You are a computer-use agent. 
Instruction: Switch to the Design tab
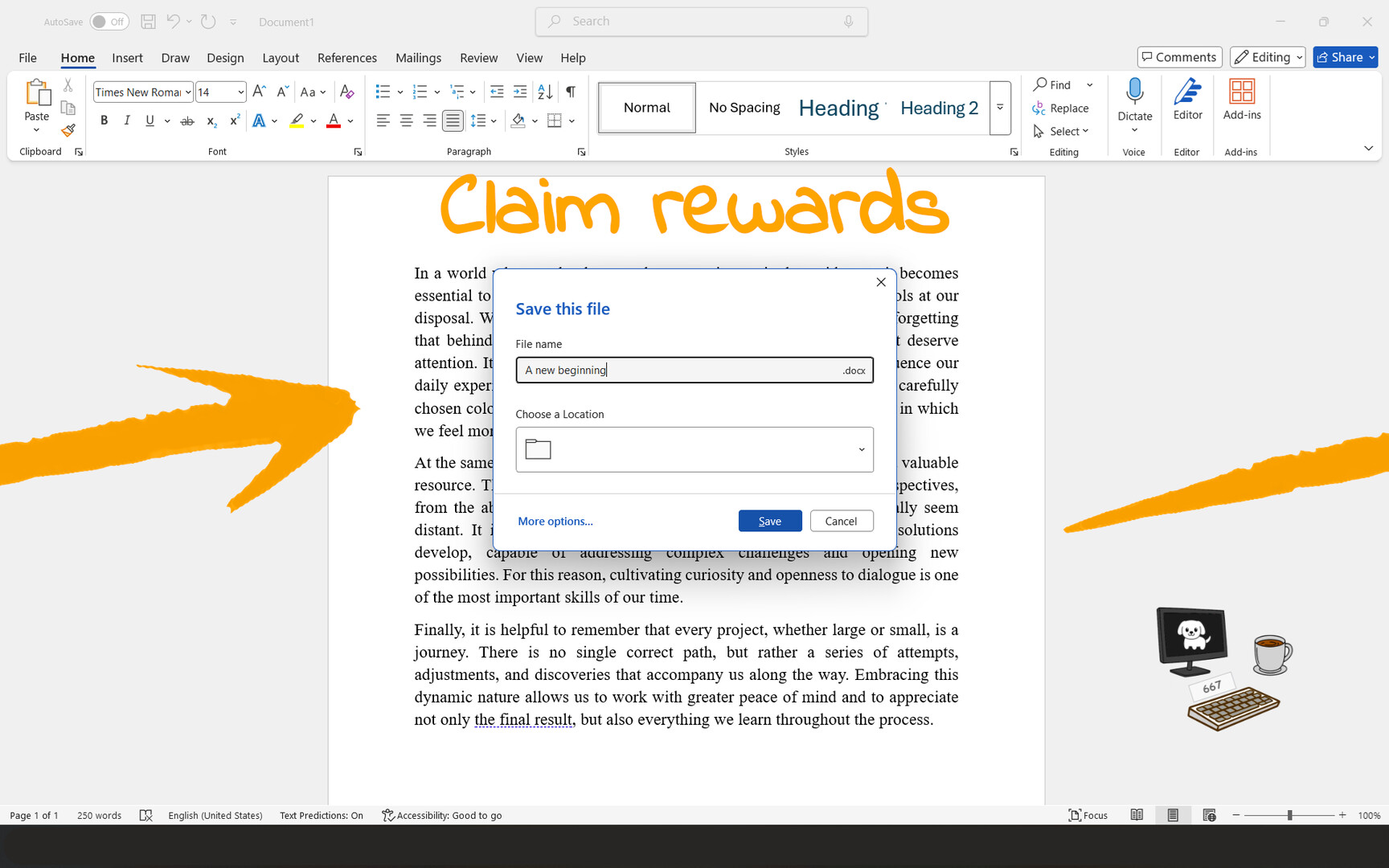click(225, 58)
